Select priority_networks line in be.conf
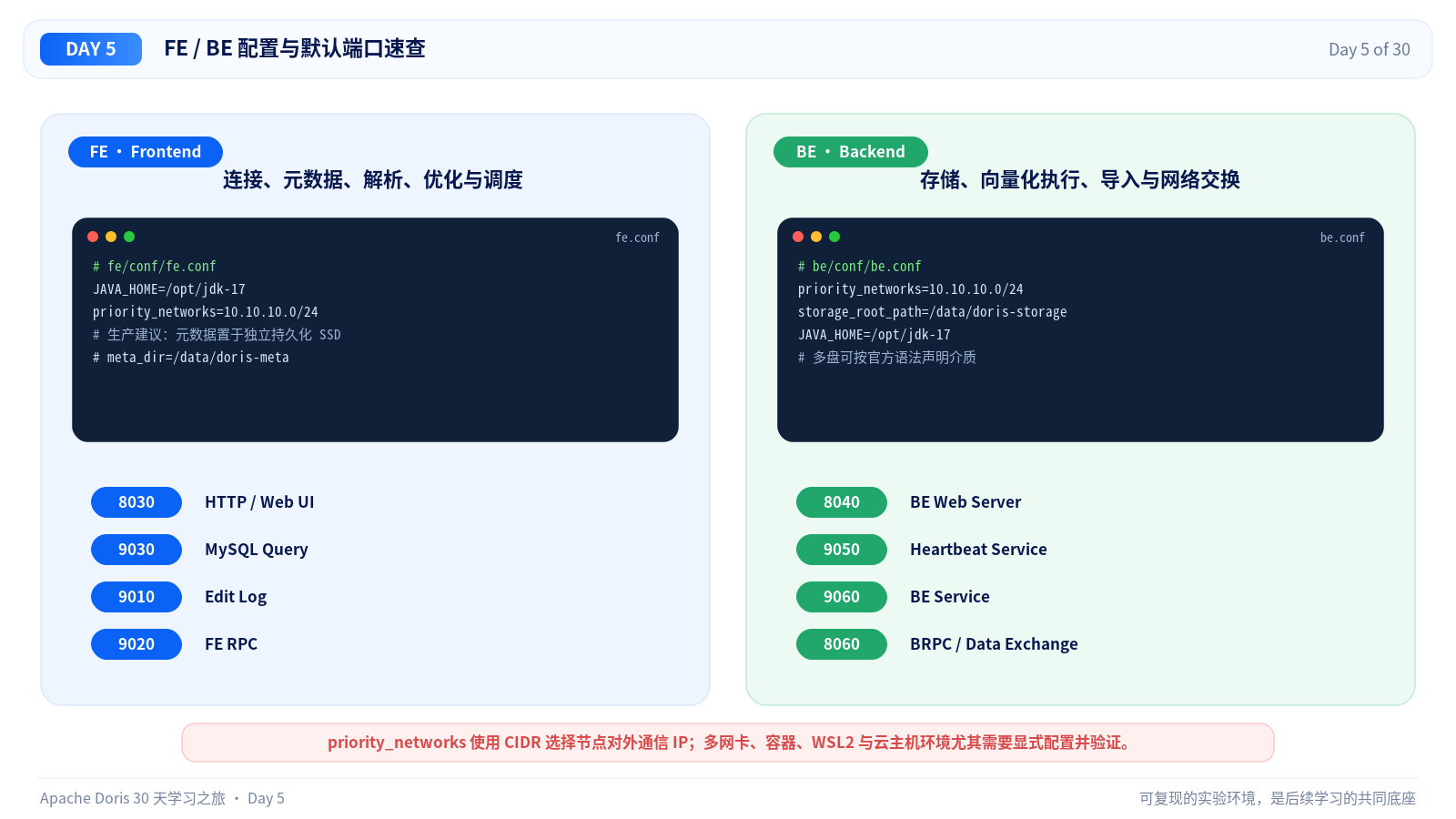This screenshot has height=819, width=1456. [911, 289]
